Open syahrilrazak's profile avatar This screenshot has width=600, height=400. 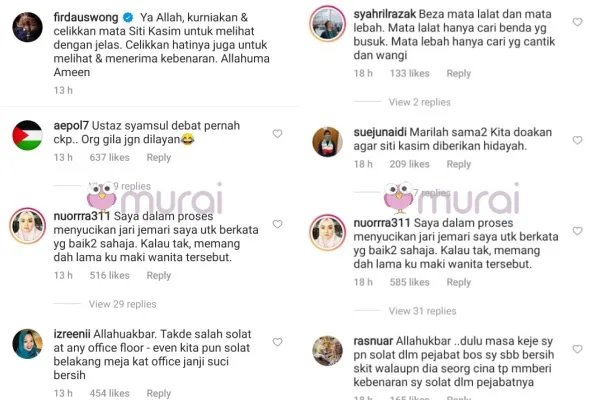pos(328,24)
